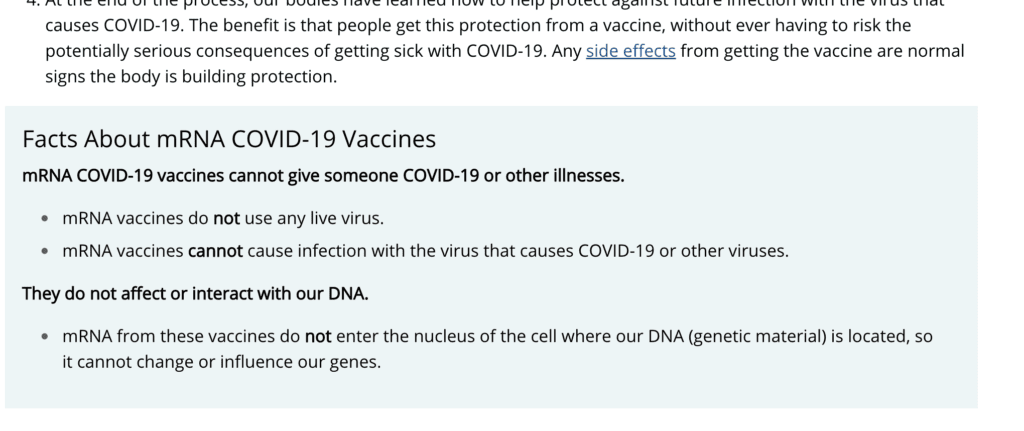Click the bold "not" before "enter the nucleus"
Screen dimensions: 1024x431
pyautogui.click(x=318, y=337)
